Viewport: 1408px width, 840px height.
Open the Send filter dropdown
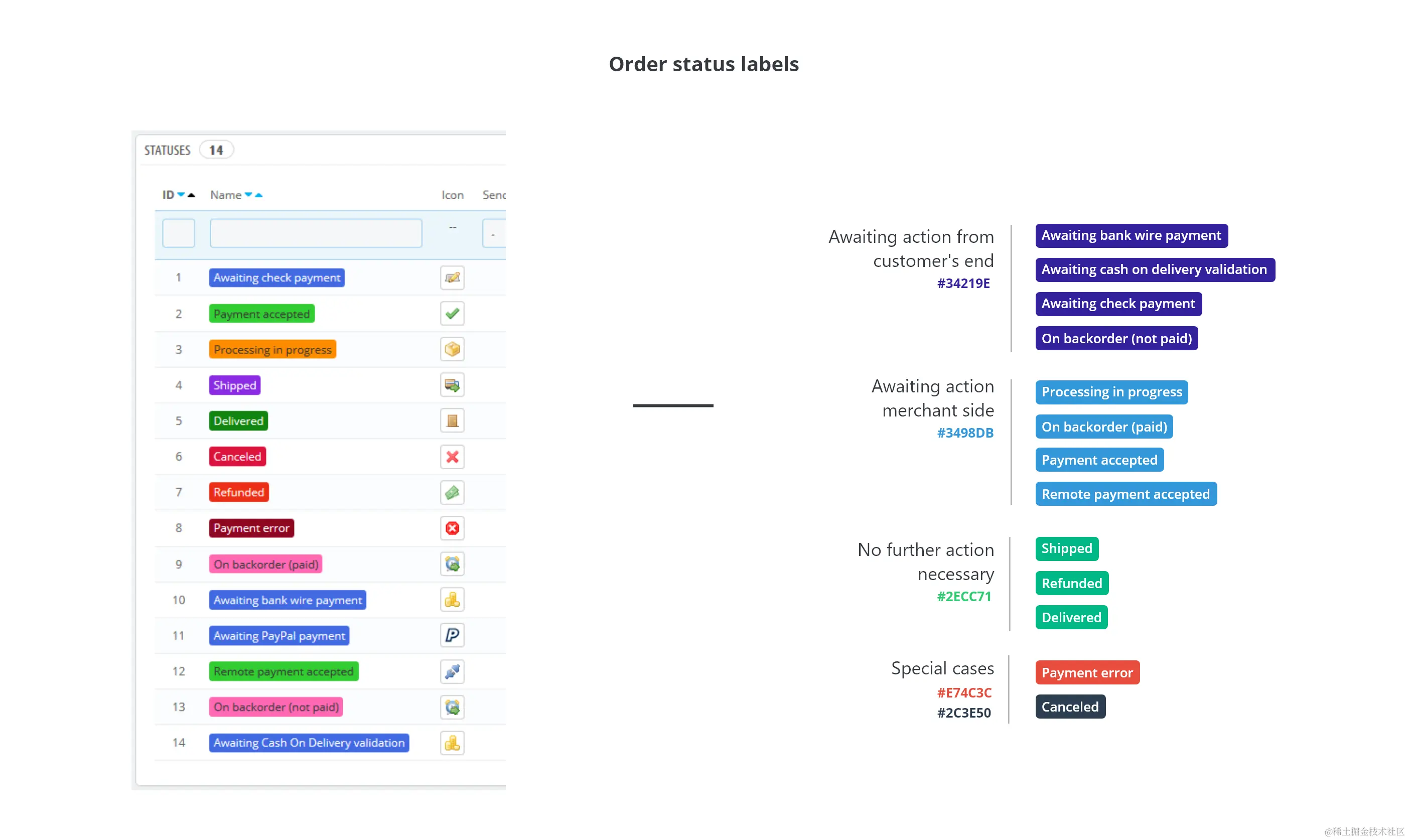(x=493, y=233)
